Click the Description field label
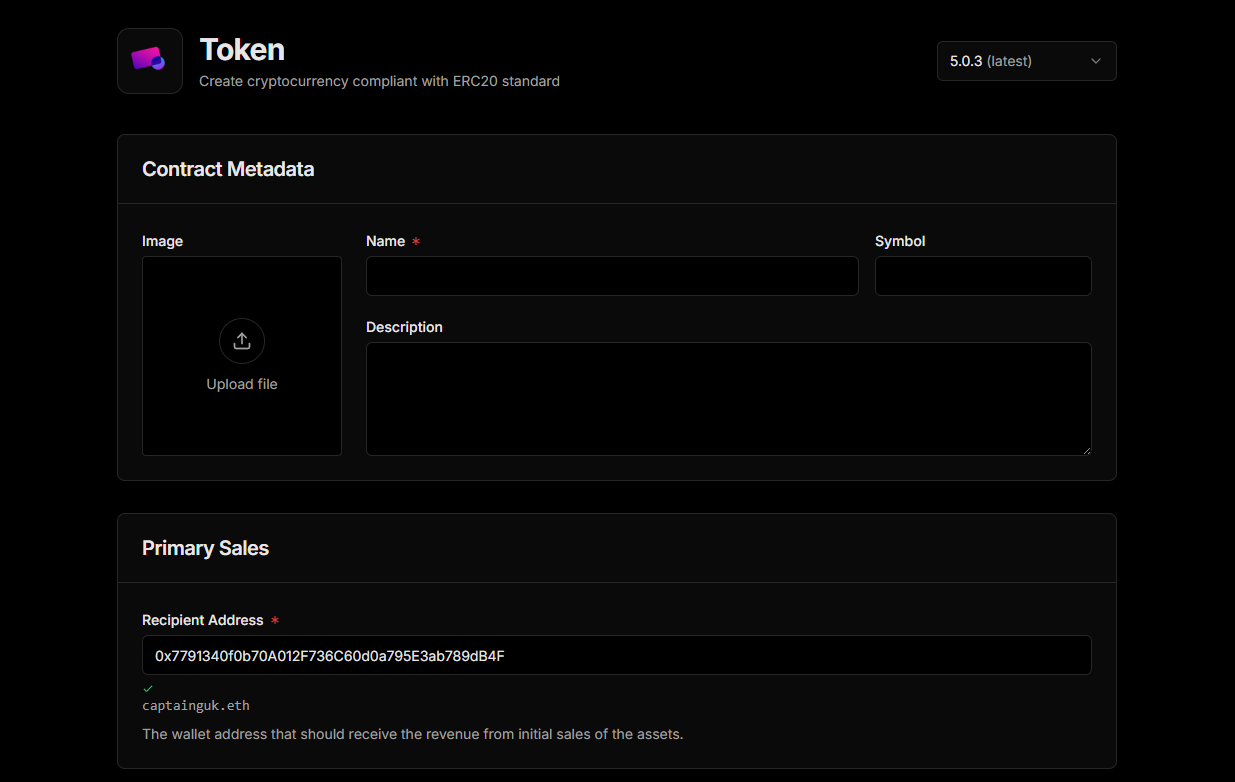This screenshot has width=1235, height=782. (404, 327)
